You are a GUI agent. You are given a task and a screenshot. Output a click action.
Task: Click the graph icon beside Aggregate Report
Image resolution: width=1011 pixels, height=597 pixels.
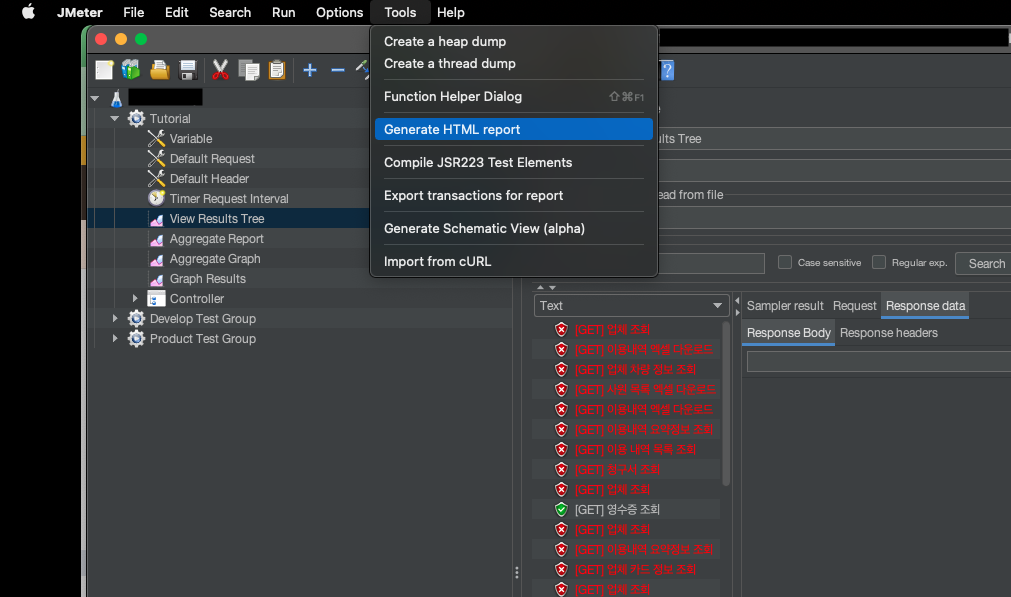(156, 239)
